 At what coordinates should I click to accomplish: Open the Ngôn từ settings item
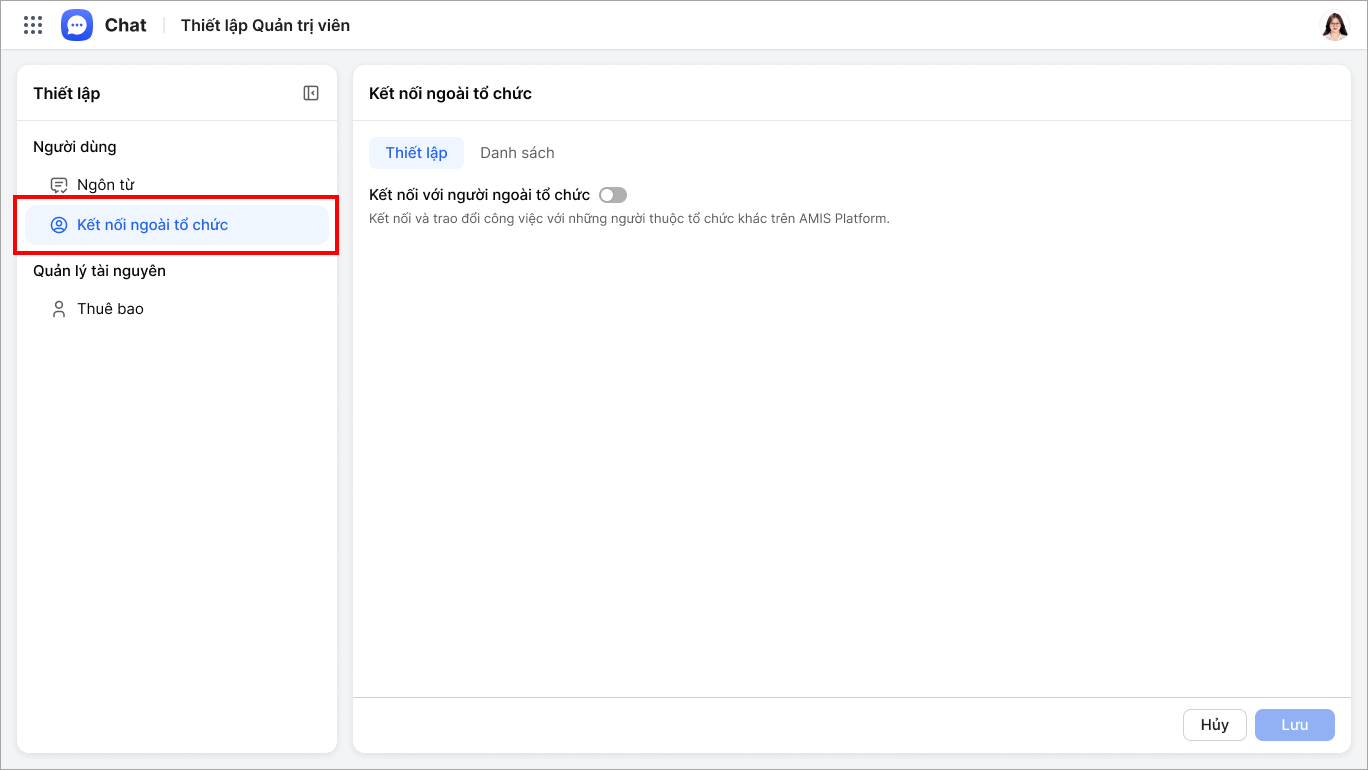(x=105, y=185)
